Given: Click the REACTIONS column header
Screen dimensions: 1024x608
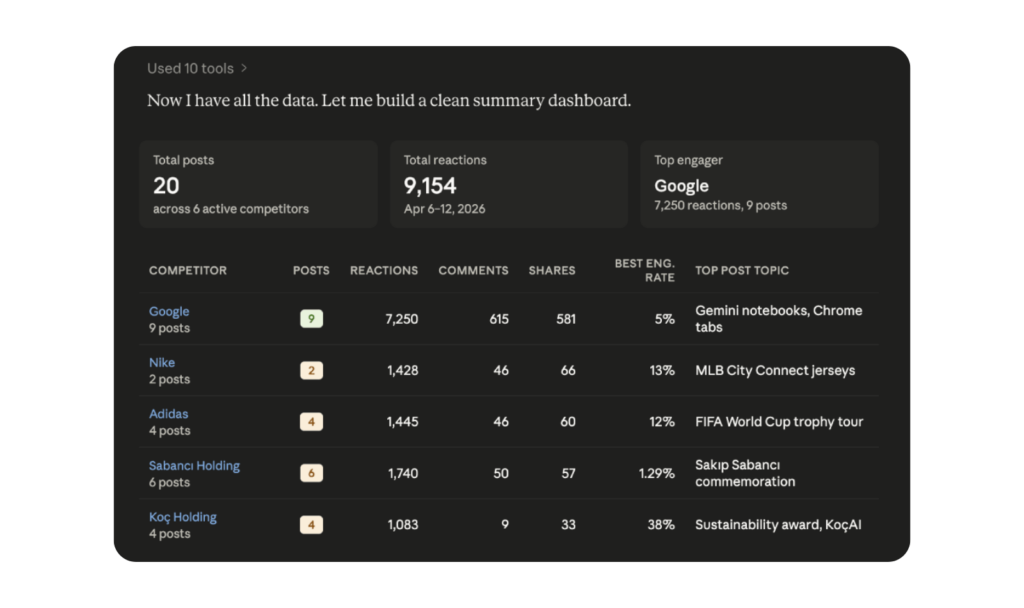Looking at the screenshot, I should tap(384, 270).
